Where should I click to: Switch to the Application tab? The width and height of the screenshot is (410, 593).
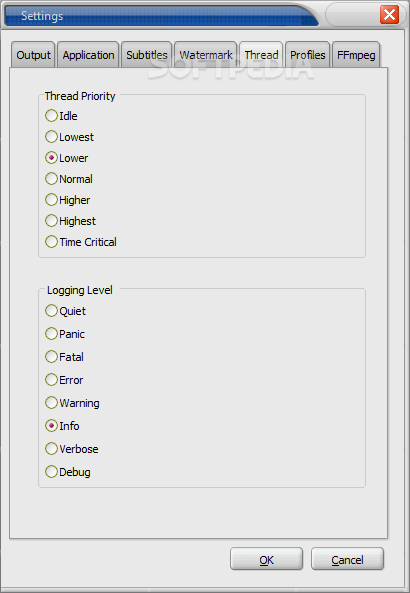click(x=88, y=55)
